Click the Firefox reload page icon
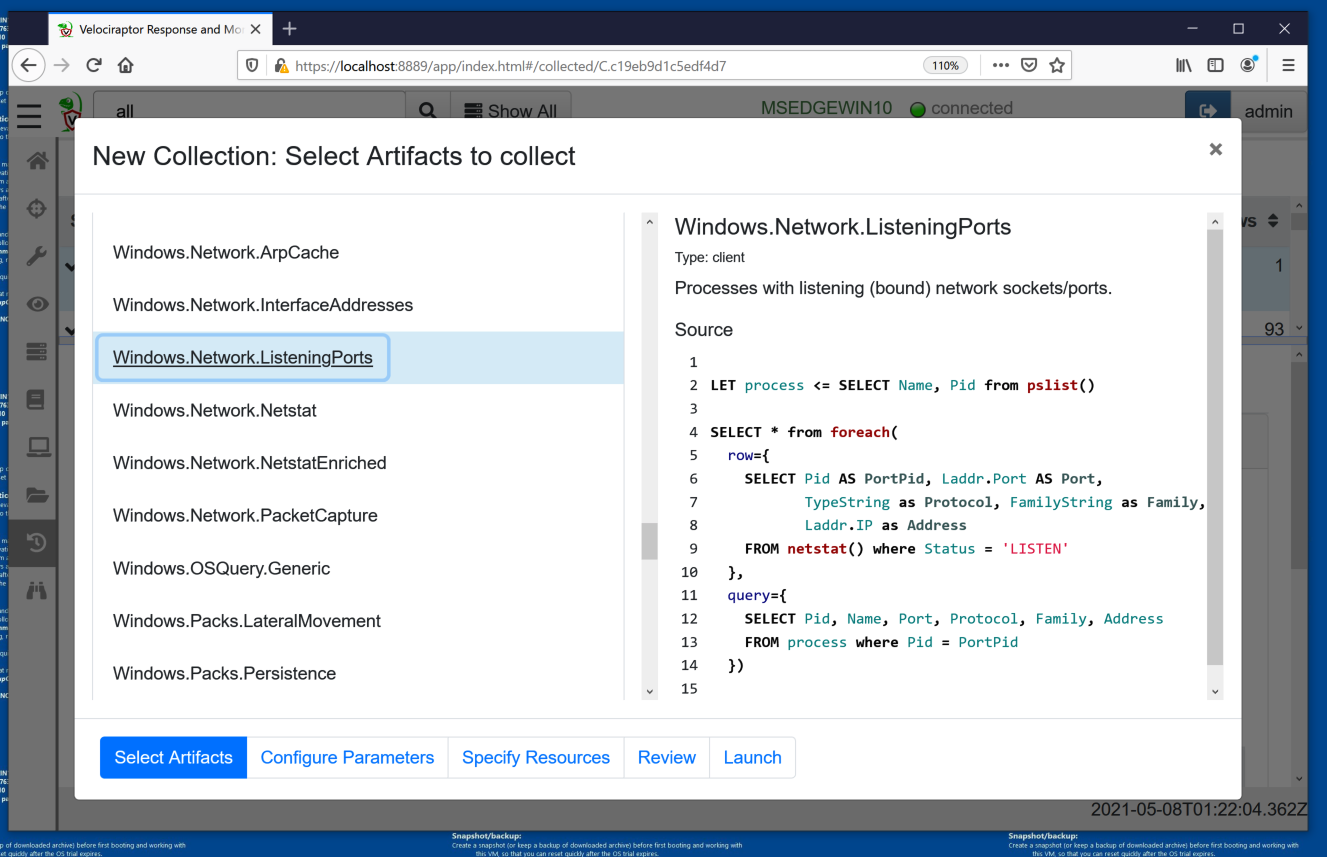The image size is (1327, 857). pos(94,65)
